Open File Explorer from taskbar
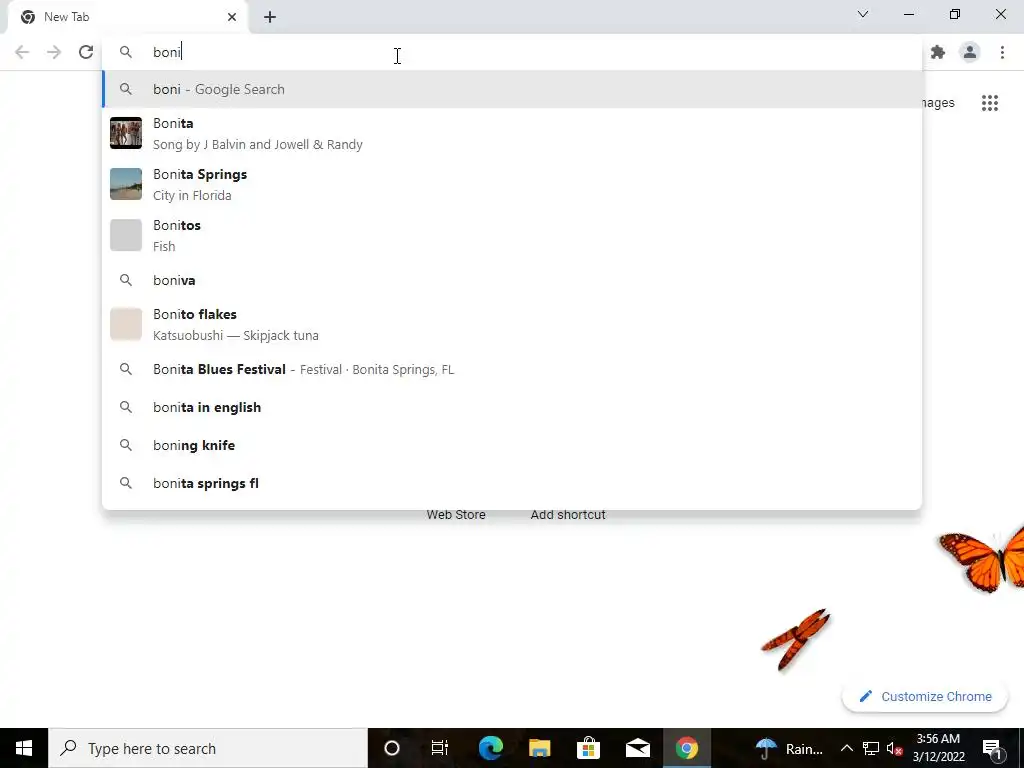1024x768 pixels. 539,748
